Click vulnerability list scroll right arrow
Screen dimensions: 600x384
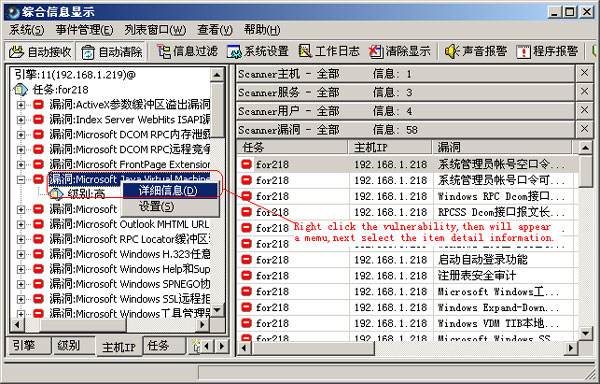pyautogui.click(x=571, y=348)
